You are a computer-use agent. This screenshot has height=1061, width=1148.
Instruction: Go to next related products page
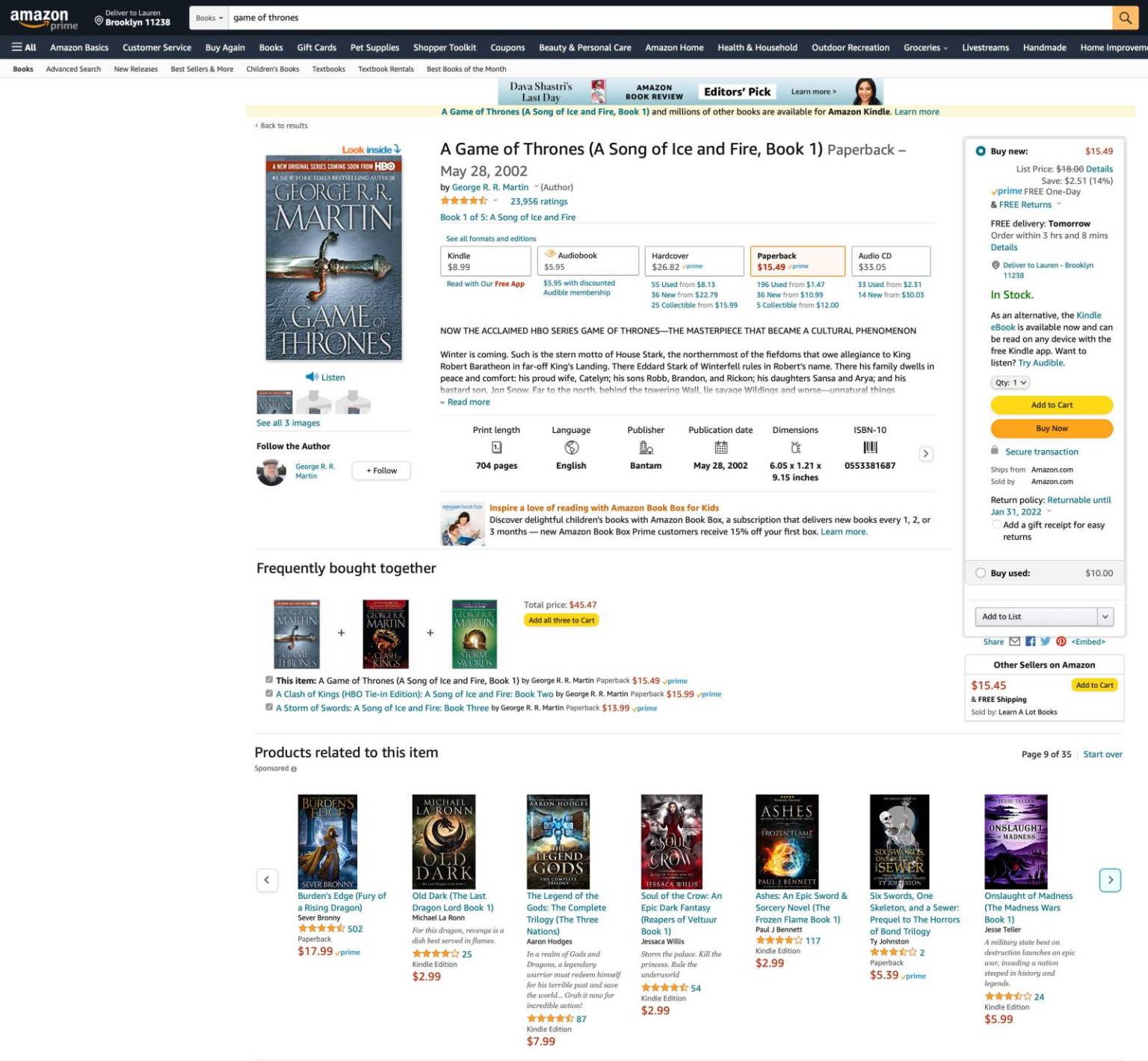(1110, 880)
